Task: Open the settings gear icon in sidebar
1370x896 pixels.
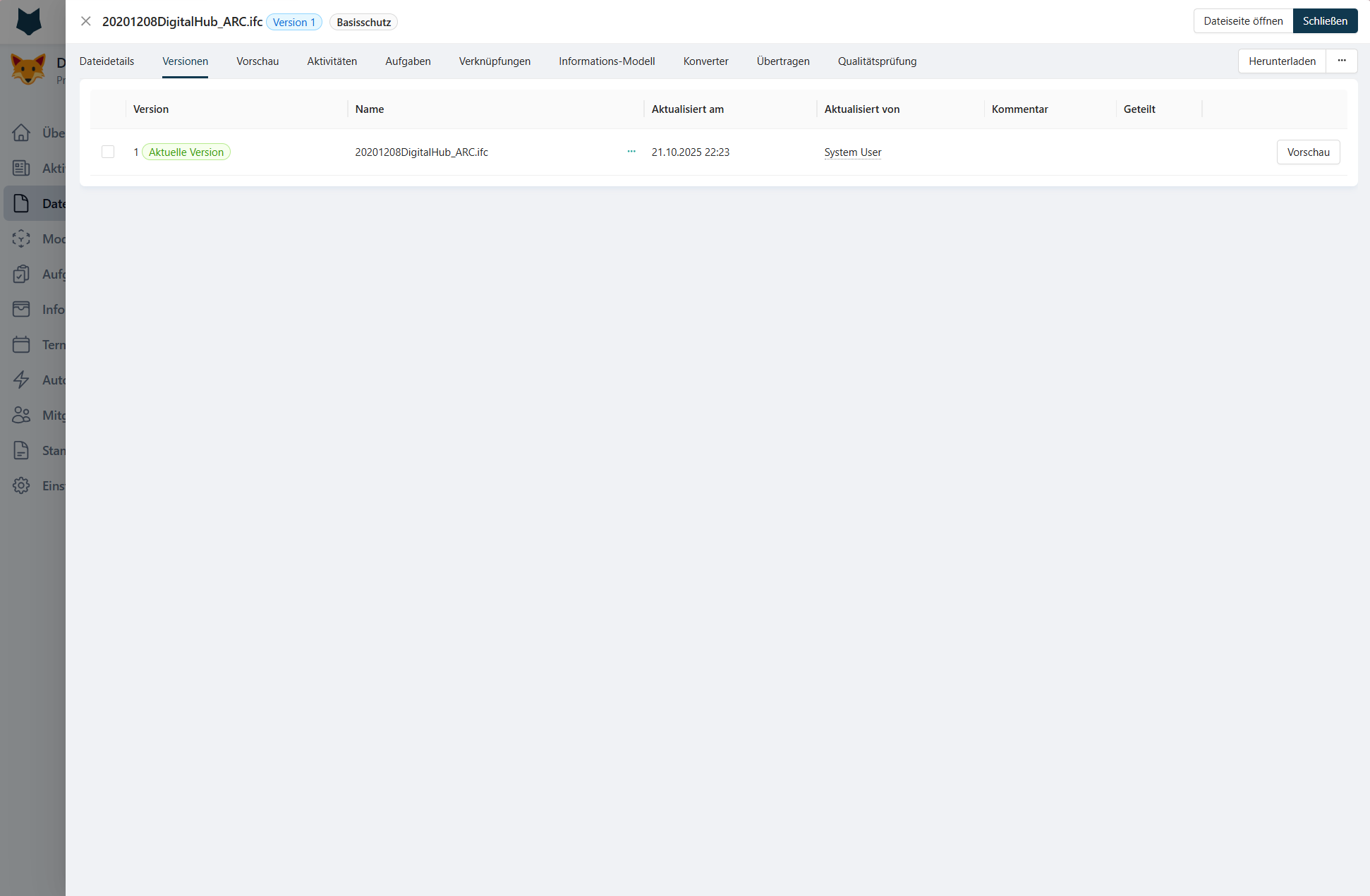Action: click(21, 485)
